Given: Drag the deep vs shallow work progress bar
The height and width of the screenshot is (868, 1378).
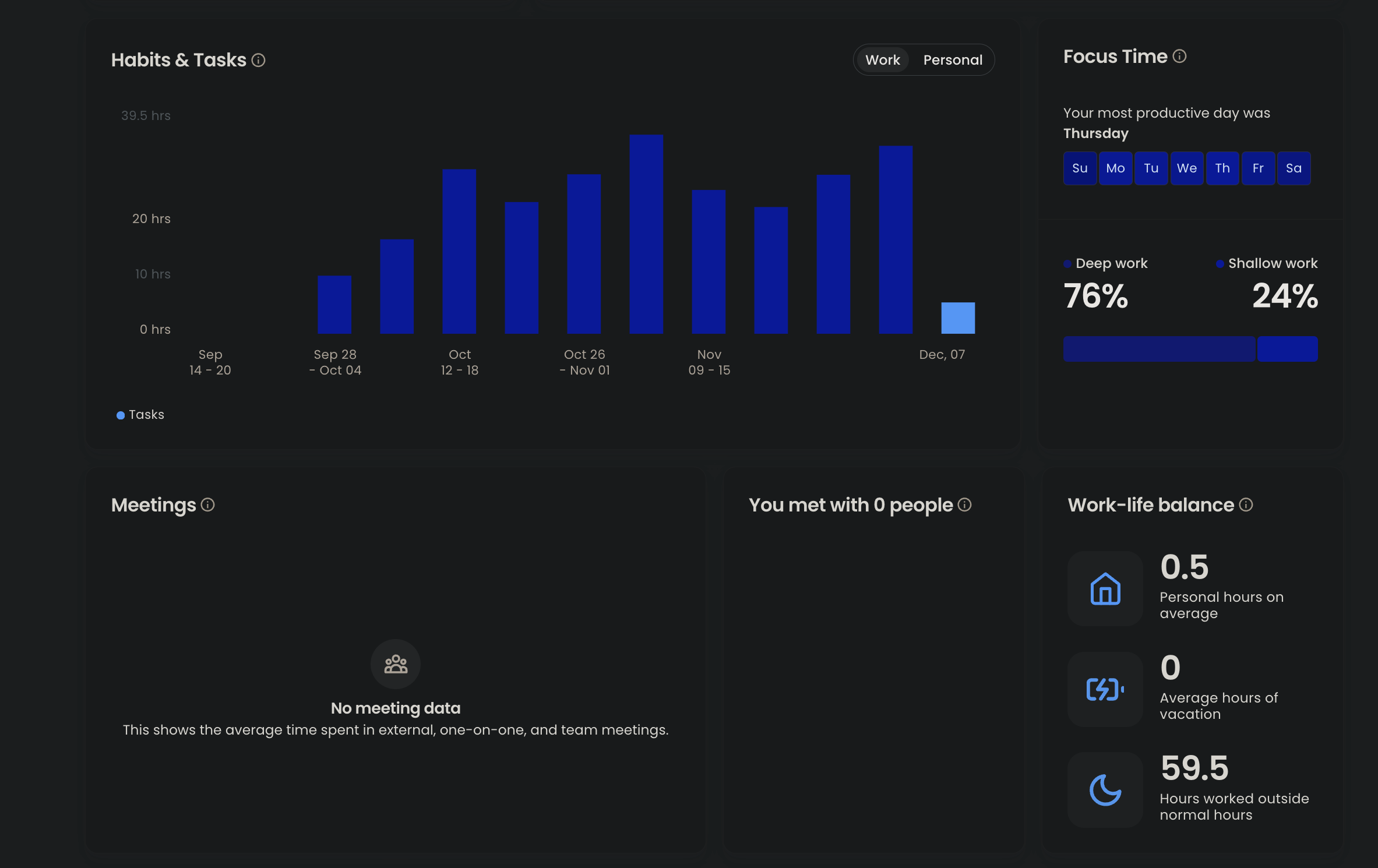Looking at the screenshot, I should point(1191,349).
